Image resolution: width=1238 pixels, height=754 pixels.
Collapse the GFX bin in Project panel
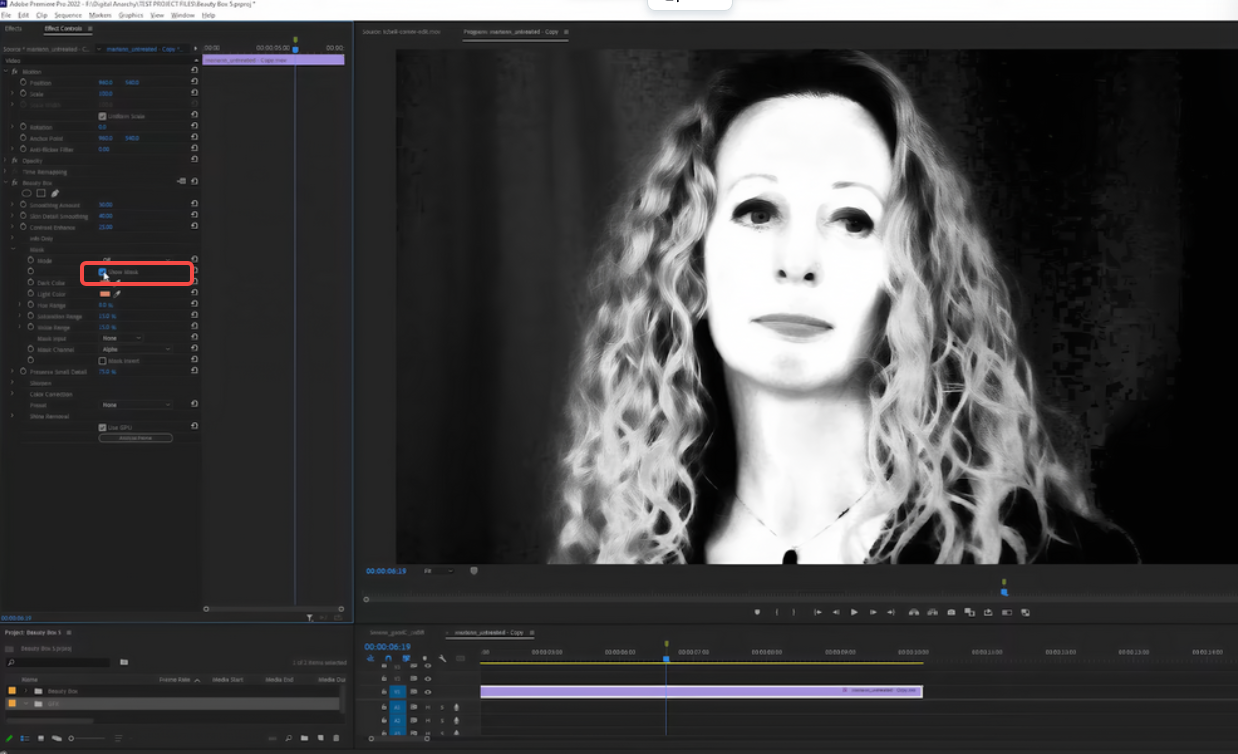click(x=27, y=703)
